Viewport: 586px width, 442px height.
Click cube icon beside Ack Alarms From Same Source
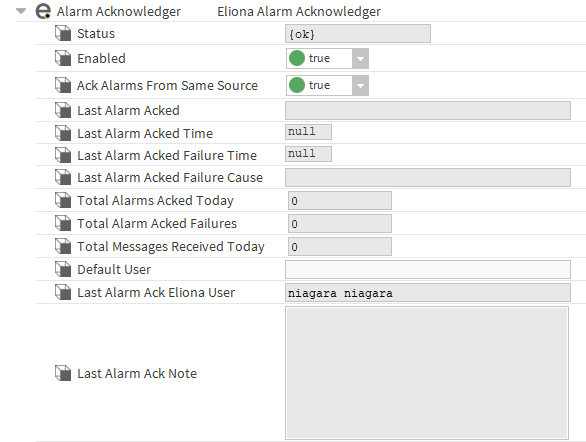click(63, 85)
